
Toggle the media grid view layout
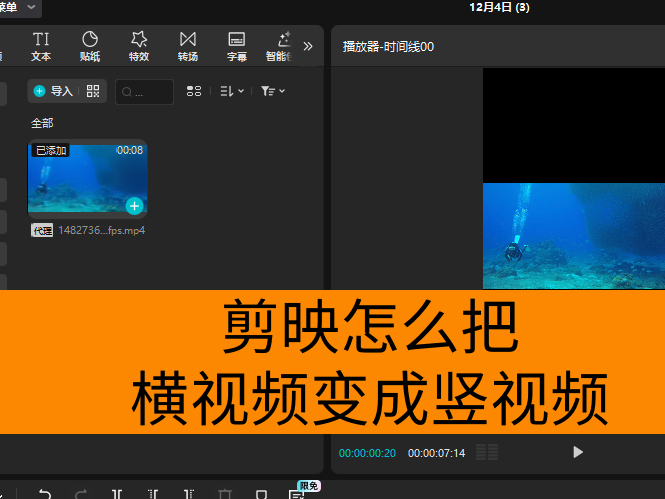click(x=194, y=91)
